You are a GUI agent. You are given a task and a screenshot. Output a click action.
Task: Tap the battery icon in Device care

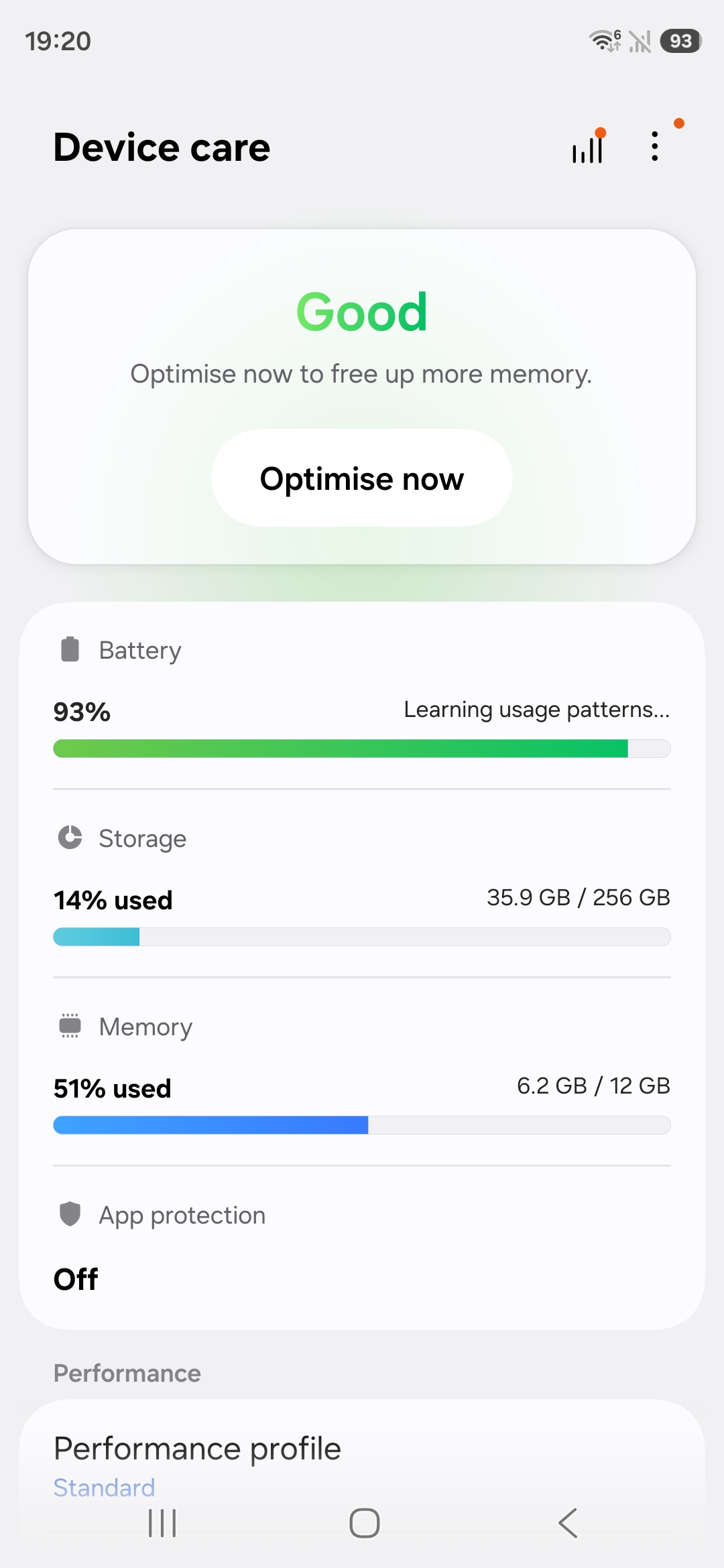(x=70, y=650)
